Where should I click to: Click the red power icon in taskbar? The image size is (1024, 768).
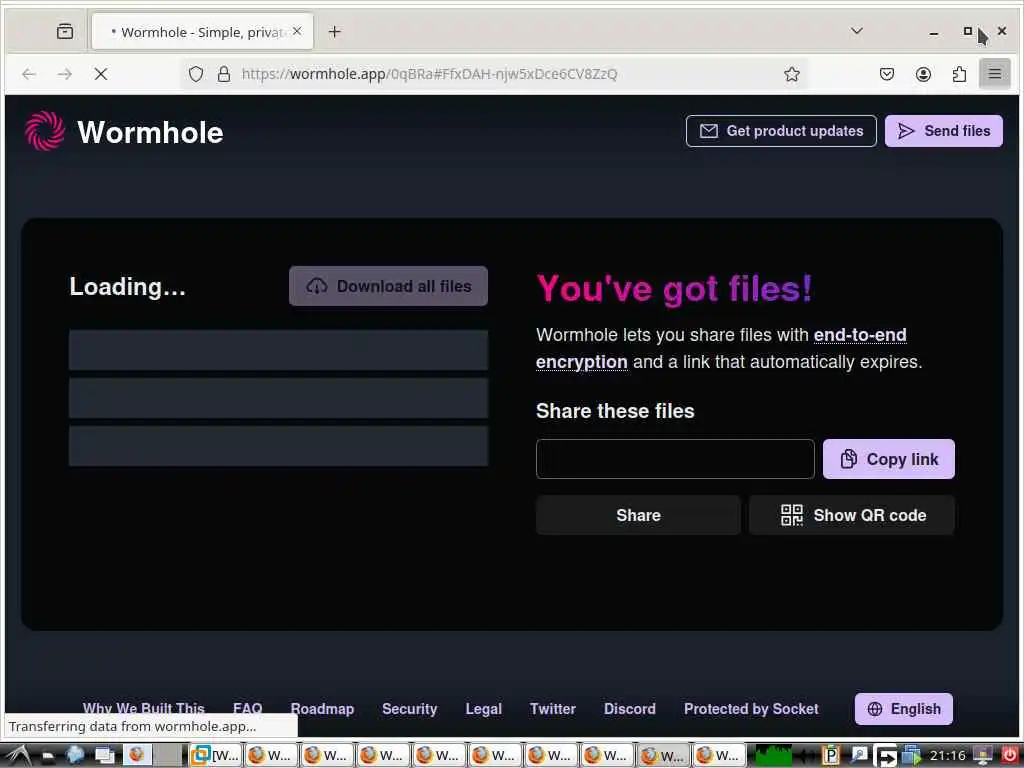coord(1010,755)
